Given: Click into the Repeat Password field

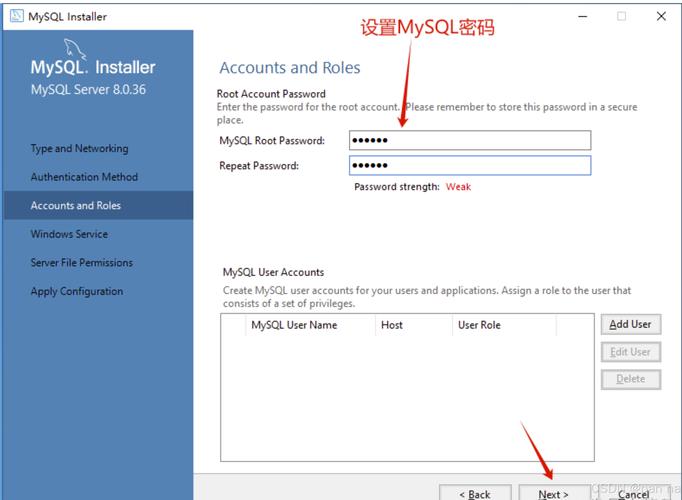Looking at the screenshot, I should (x=470, y=166).
